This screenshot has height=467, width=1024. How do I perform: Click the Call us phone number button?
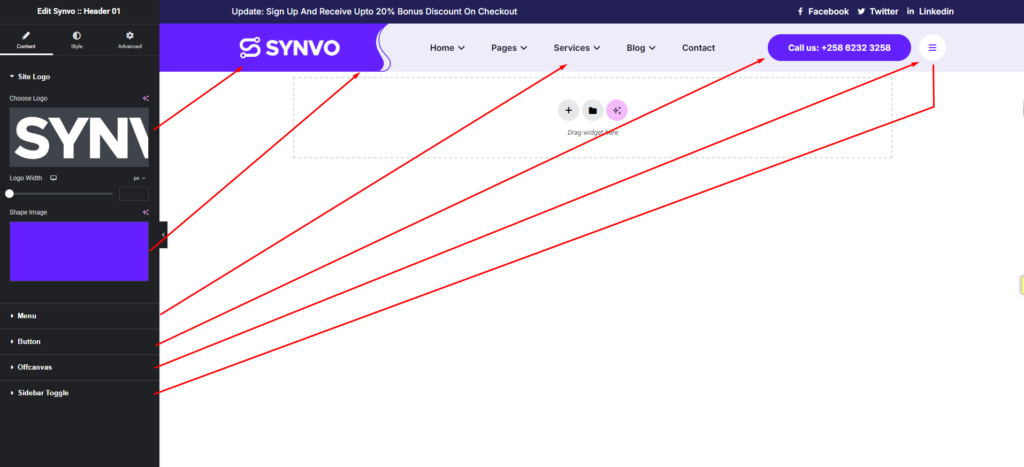tap(839, 48)
